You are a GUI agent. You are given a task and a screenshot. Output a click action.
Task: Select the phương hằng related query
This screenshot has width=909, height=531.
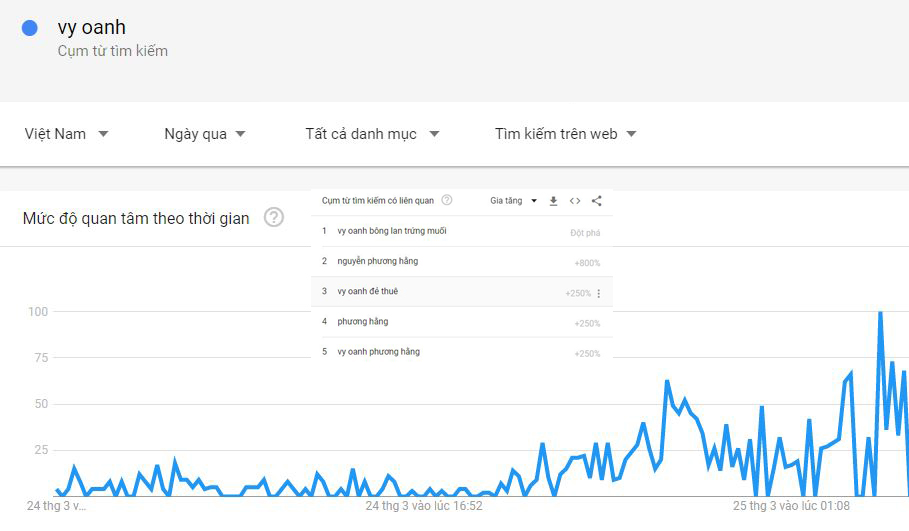pos(363,321)
